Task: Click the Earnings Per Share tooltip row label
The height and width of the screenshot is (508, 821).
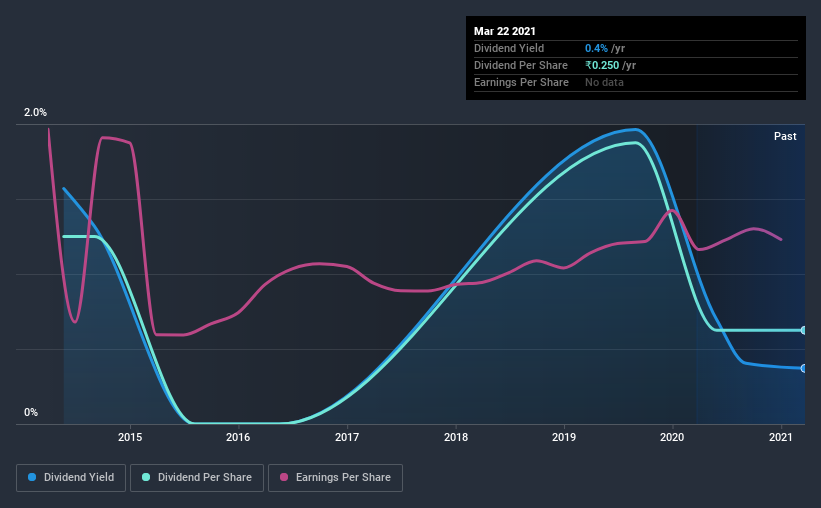Action: pyautogui.click(x=521, y=82)
